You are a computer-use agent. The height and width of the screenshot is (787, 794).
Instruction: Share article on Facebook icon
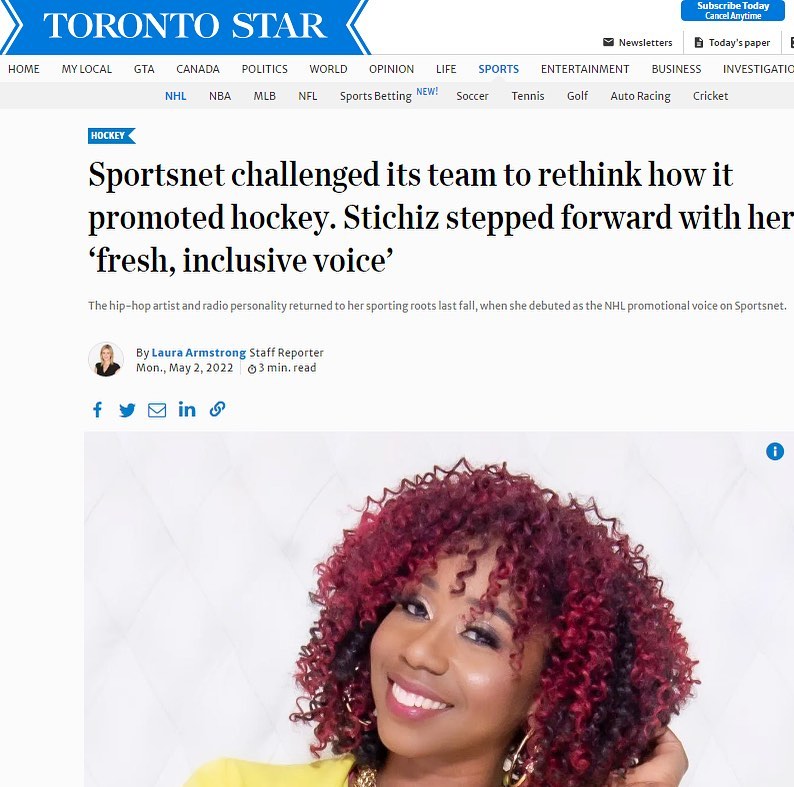pos(98,409)
